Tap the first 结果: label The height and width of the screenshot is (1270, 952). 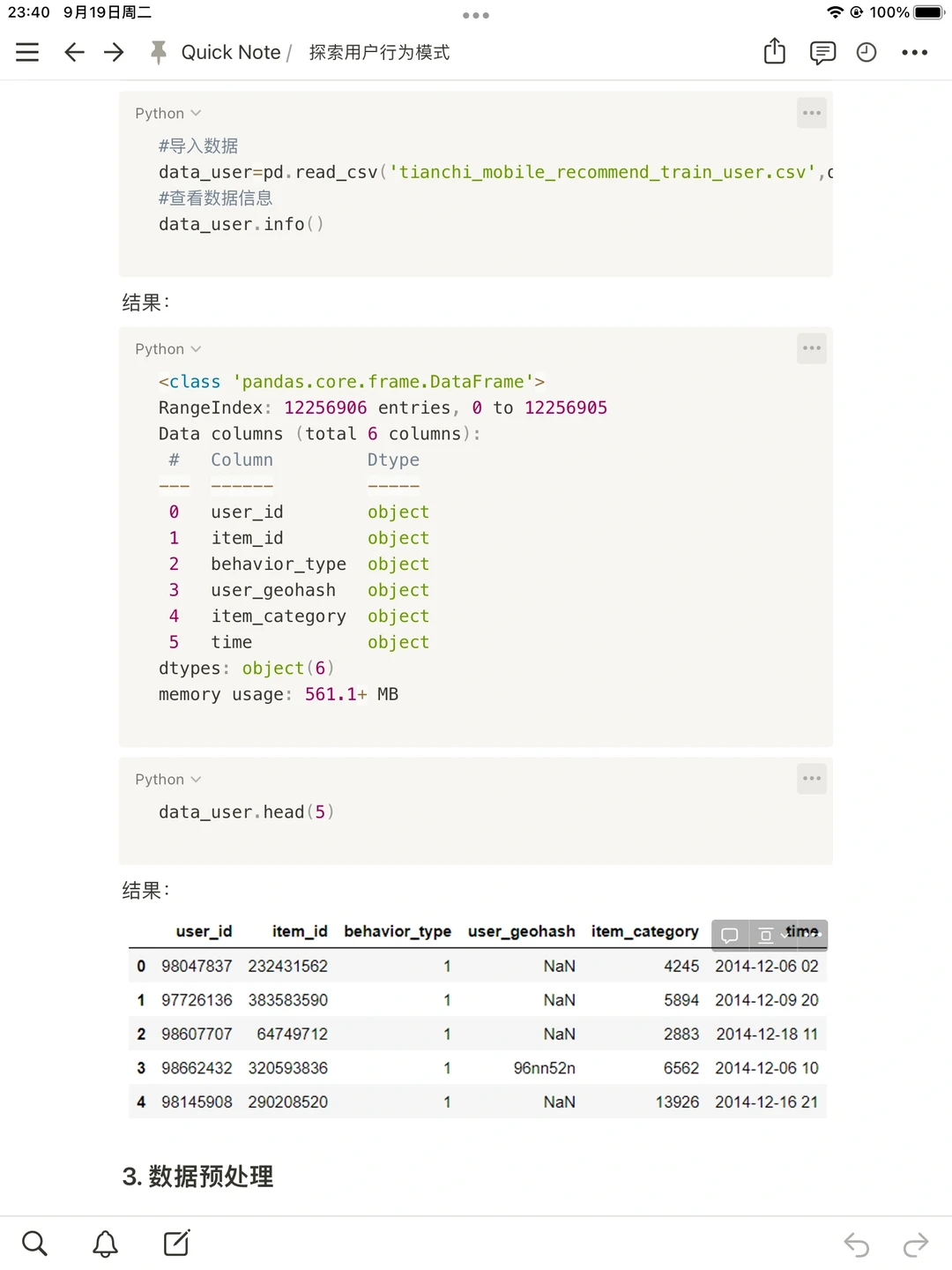[x=146, y=303]
